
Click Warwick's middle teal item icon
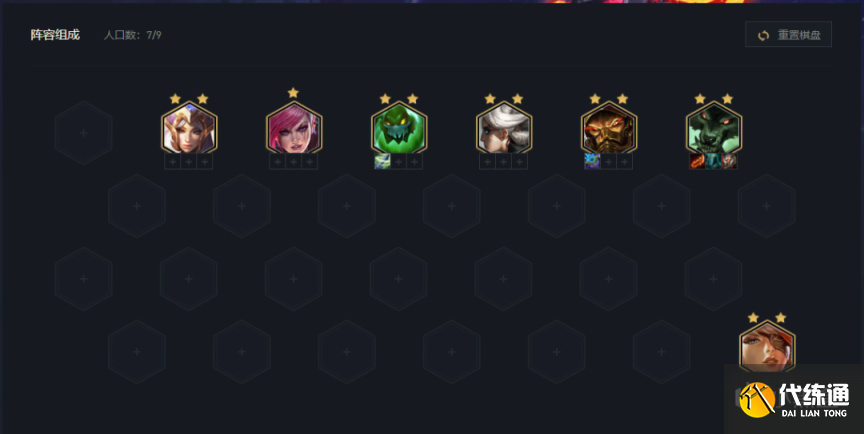(713, 161)
